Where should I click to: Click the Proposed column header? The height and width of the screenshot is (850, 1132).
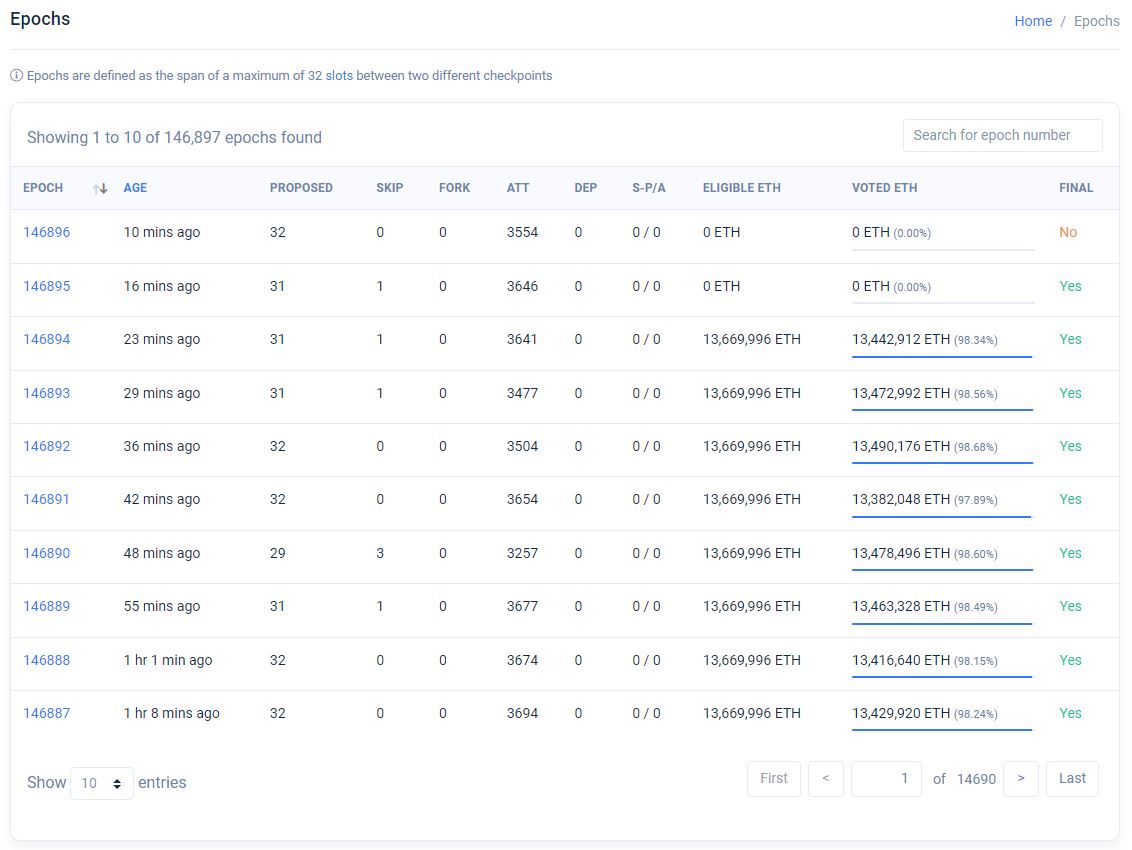(x=301, y=188)
